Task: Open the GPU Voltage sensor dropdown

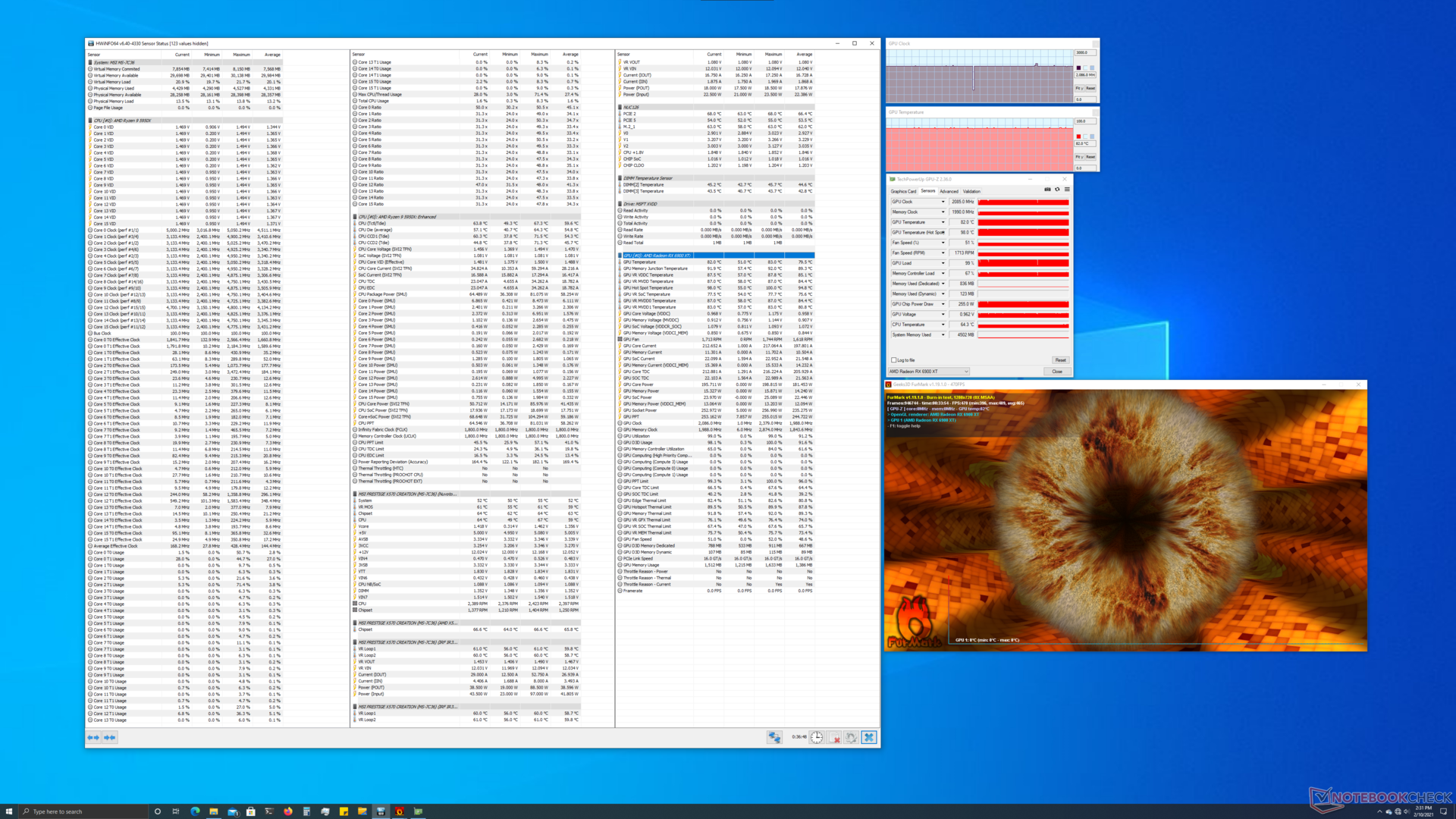Action: 943,315
